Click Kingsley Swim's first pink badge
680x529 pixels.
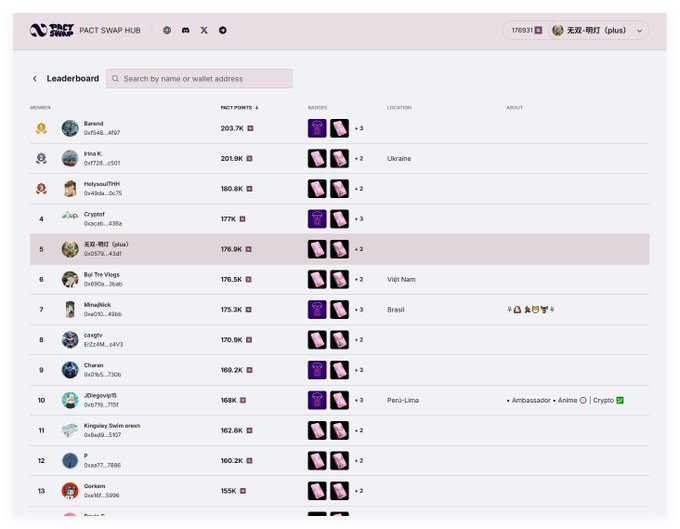click(x=317, y=431)
